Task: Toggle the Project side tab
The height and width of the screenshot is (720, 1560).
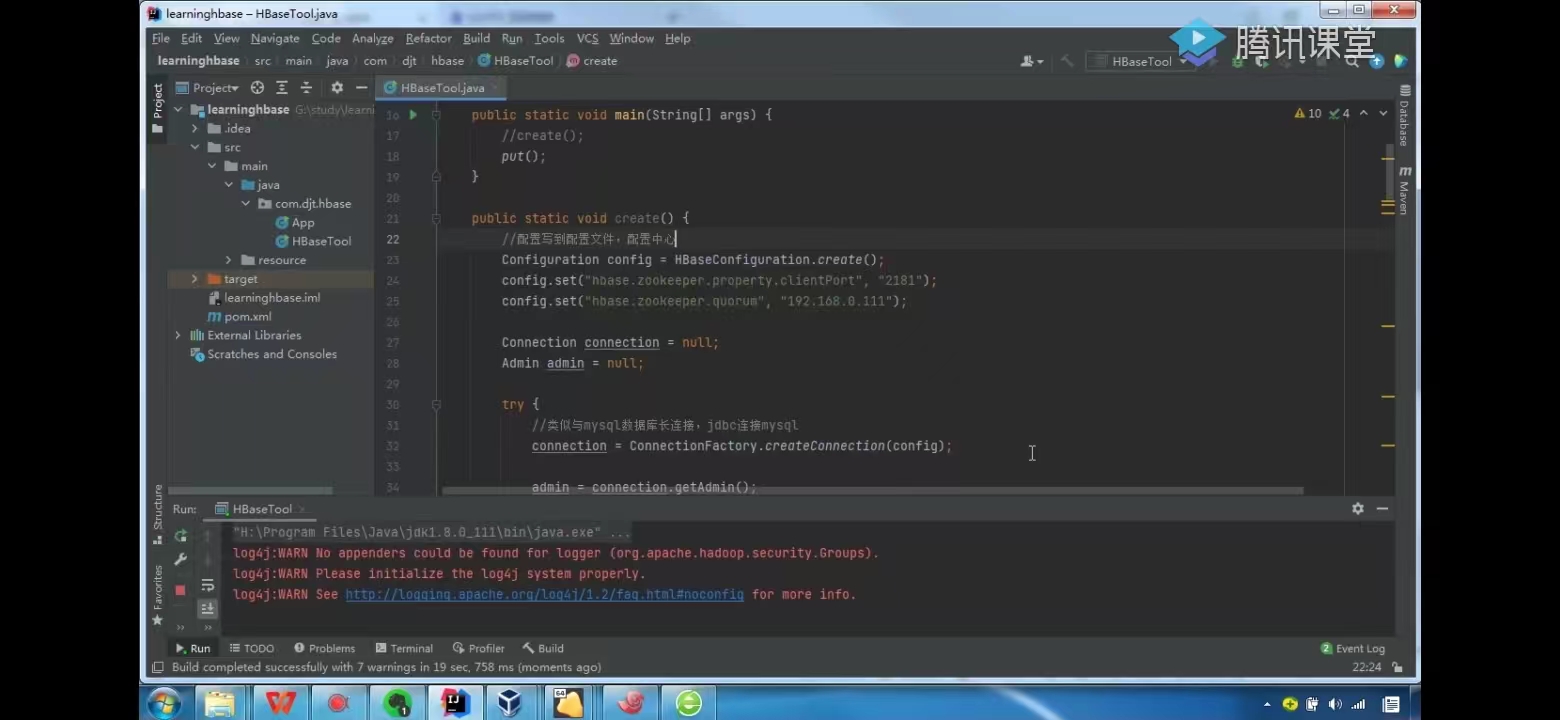Action: tap(158, 108)
